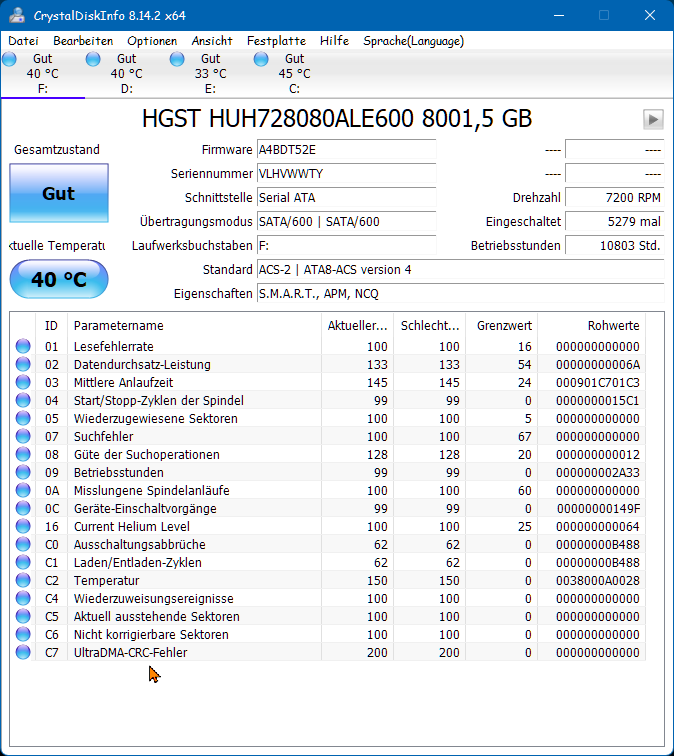Click the Schlecht... column header

(x=430, y=326)
